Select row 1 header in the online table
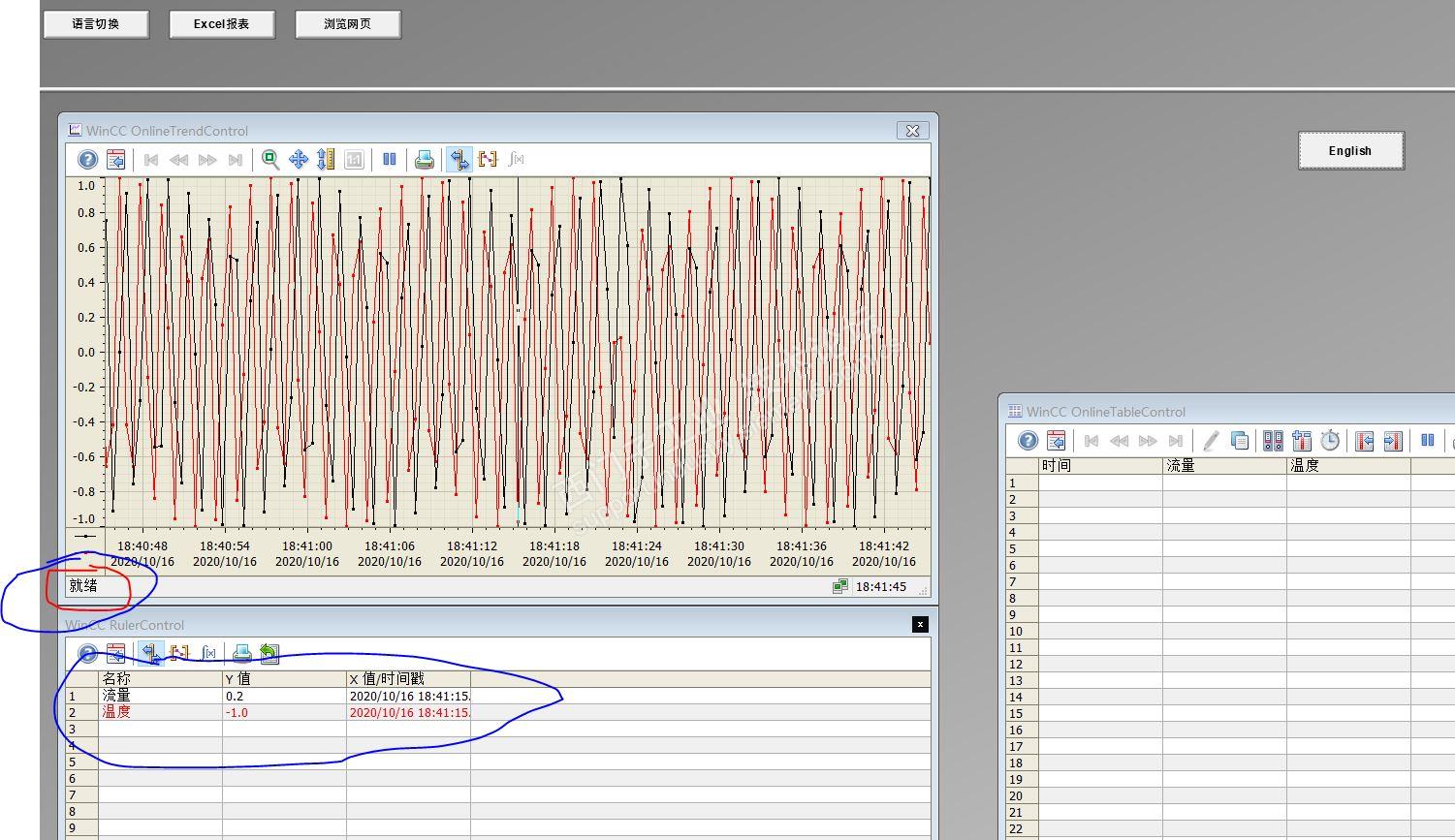1455x840 pixels. pyautogui.click(x=1022, y=482)
